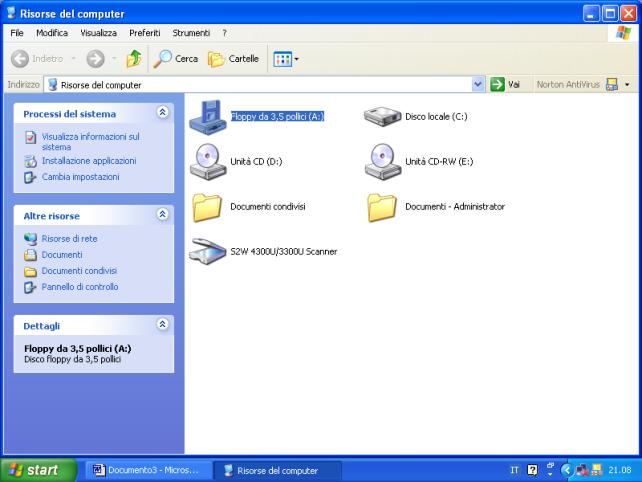Click the window title bar computer icon
Viewport: 642px width, 482px height.
[x=11, y=13]
